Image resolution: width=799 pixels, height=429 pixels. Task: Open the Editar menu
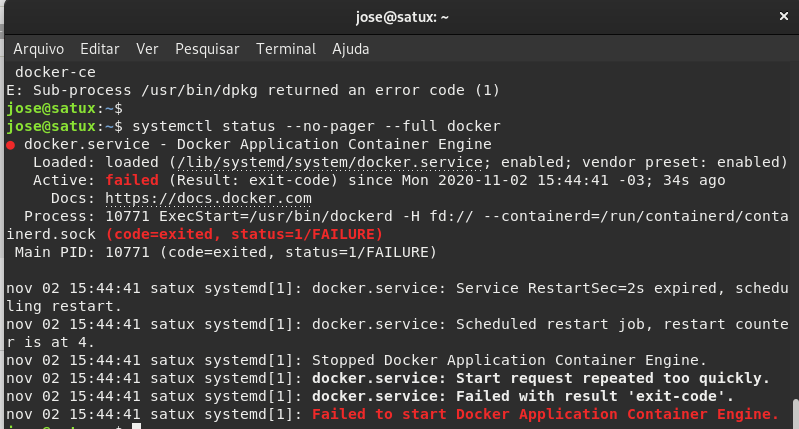tap(99, 49)
